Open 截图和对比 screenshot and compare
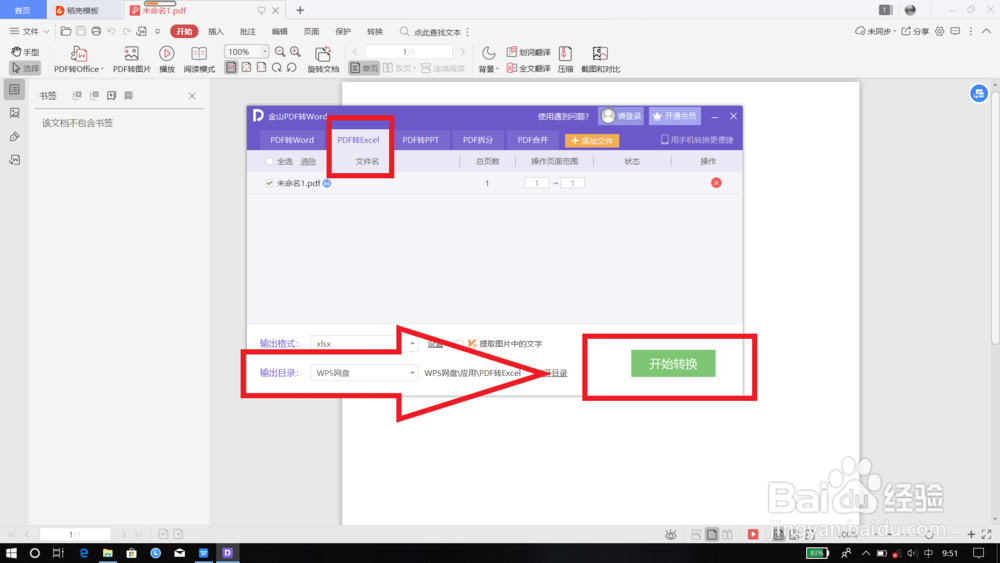 600,60
